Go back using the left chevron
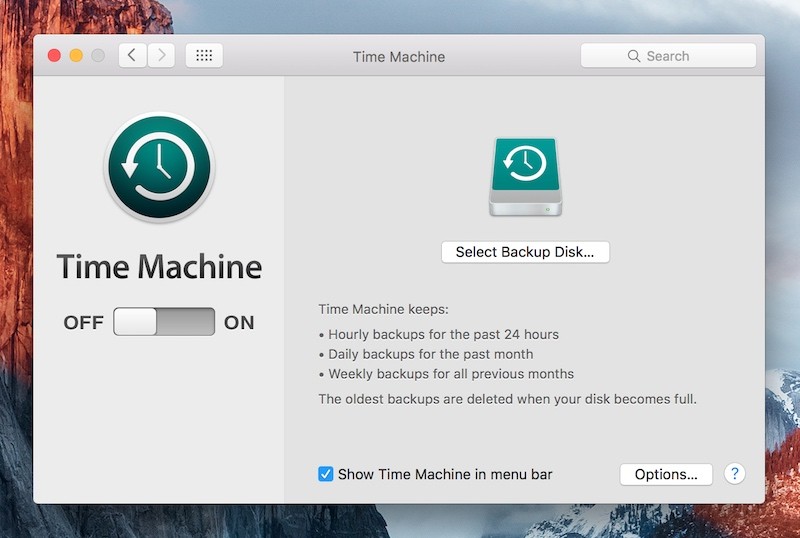This screenshot has width=800, height=538. point(133,56)
